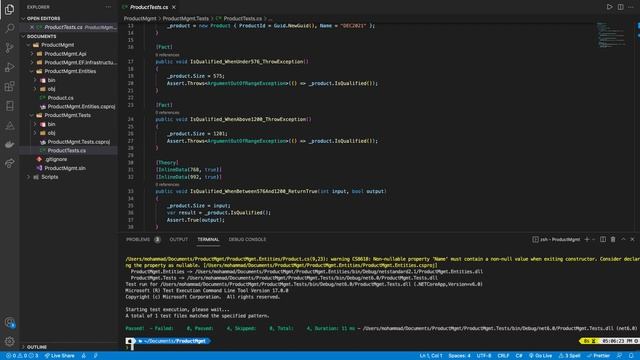
Task: Click Ln 1, Col 1 cursor position
Action: pos(431,356)
